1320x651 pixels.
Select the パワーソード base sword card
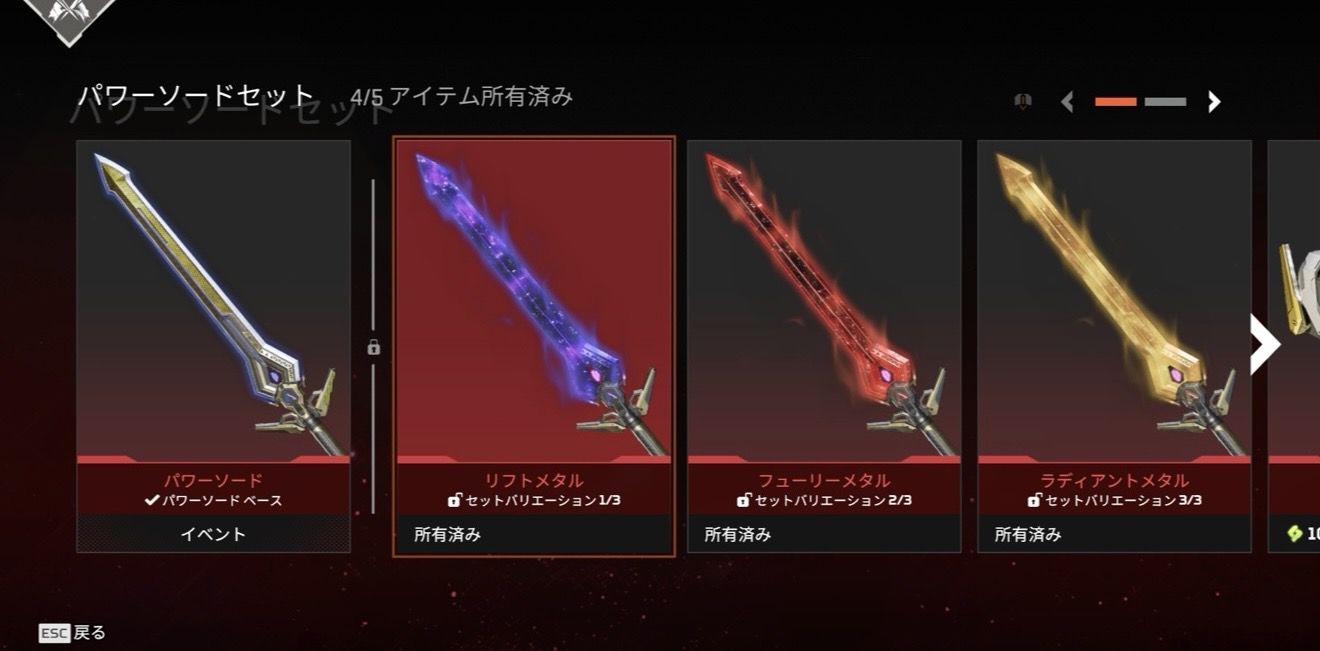click(214, 346)
